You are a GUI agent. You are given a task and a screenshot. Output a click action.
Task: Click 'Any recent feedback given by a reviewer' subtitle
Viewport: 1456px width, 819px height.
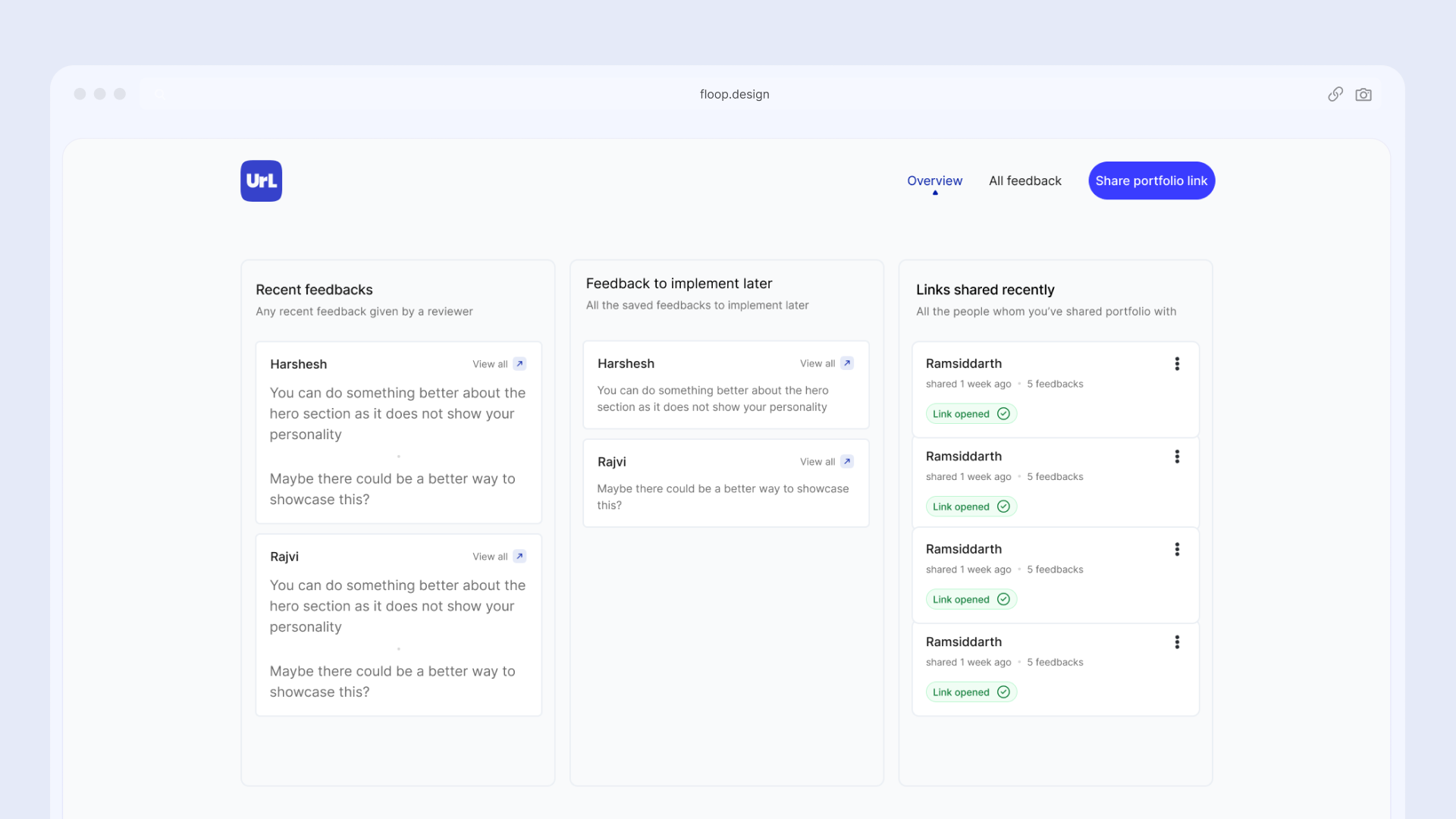click(x=364, y=312)
